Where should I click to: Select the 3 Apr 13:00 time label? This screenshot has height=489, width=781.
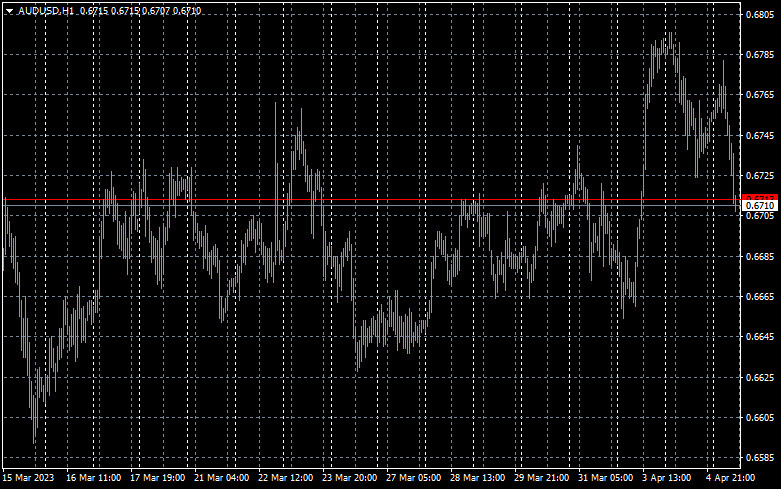click(664, 478)
